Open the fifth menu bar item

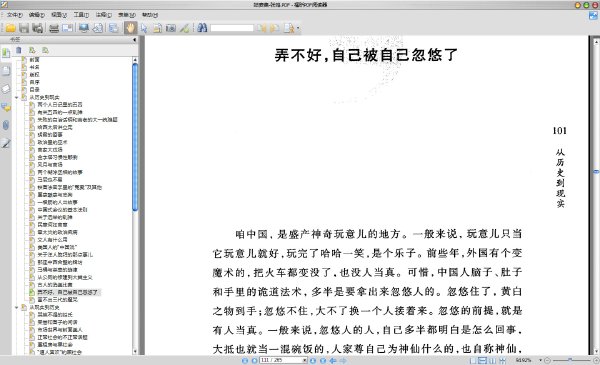coord(104,15)
